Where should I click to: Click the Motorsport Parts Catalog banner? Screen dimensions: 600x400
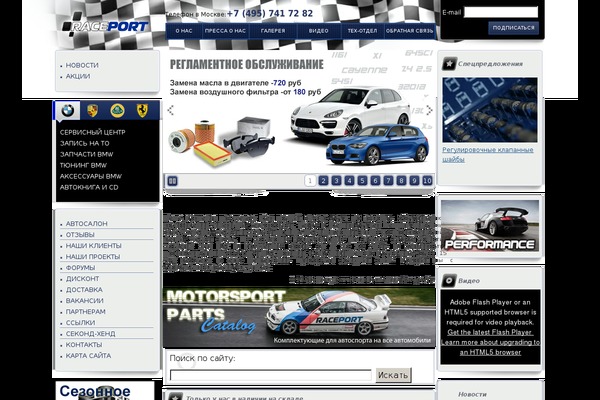[x=299, y=318]
